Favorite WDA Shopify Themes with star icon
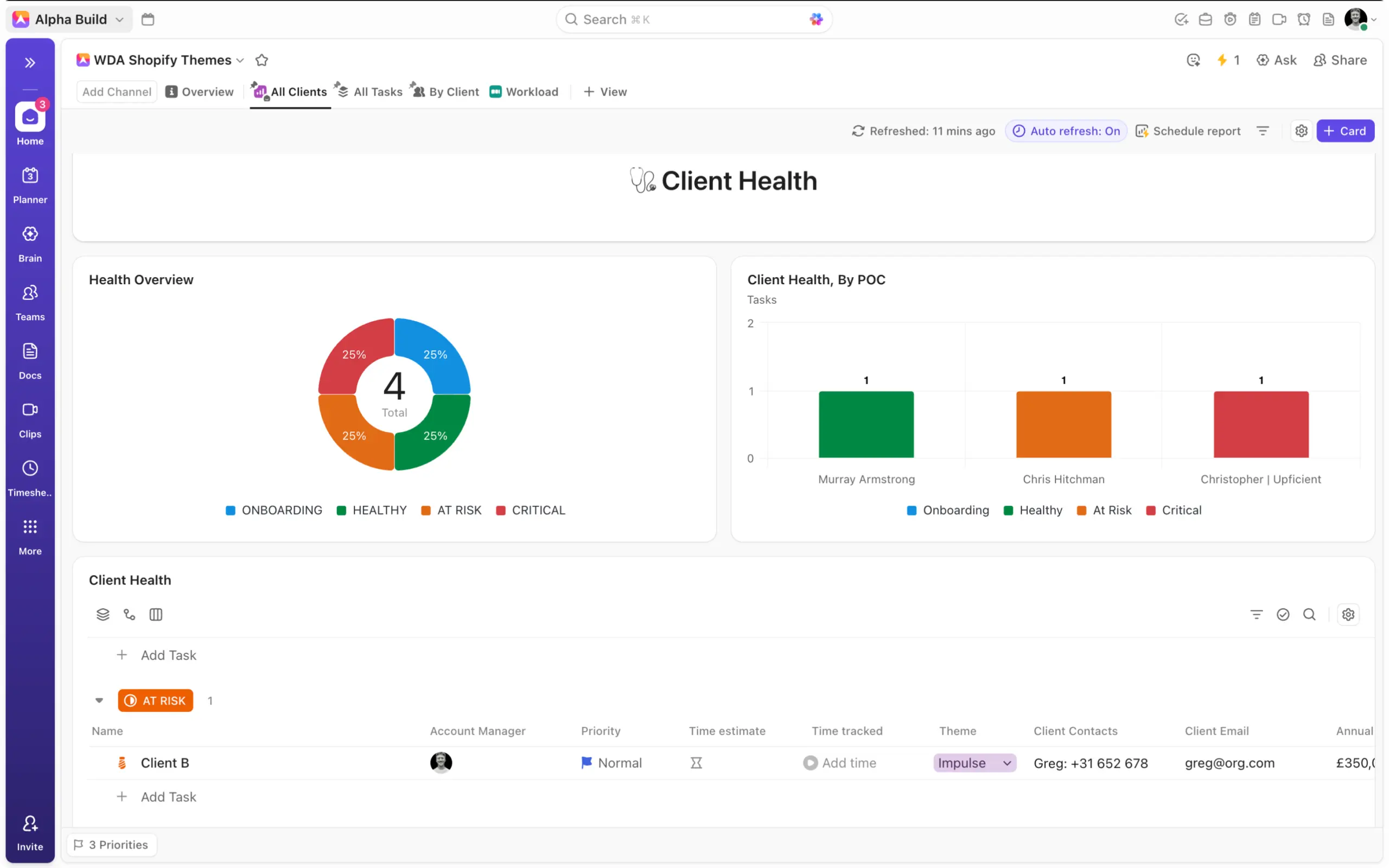 tap(262, 60)
